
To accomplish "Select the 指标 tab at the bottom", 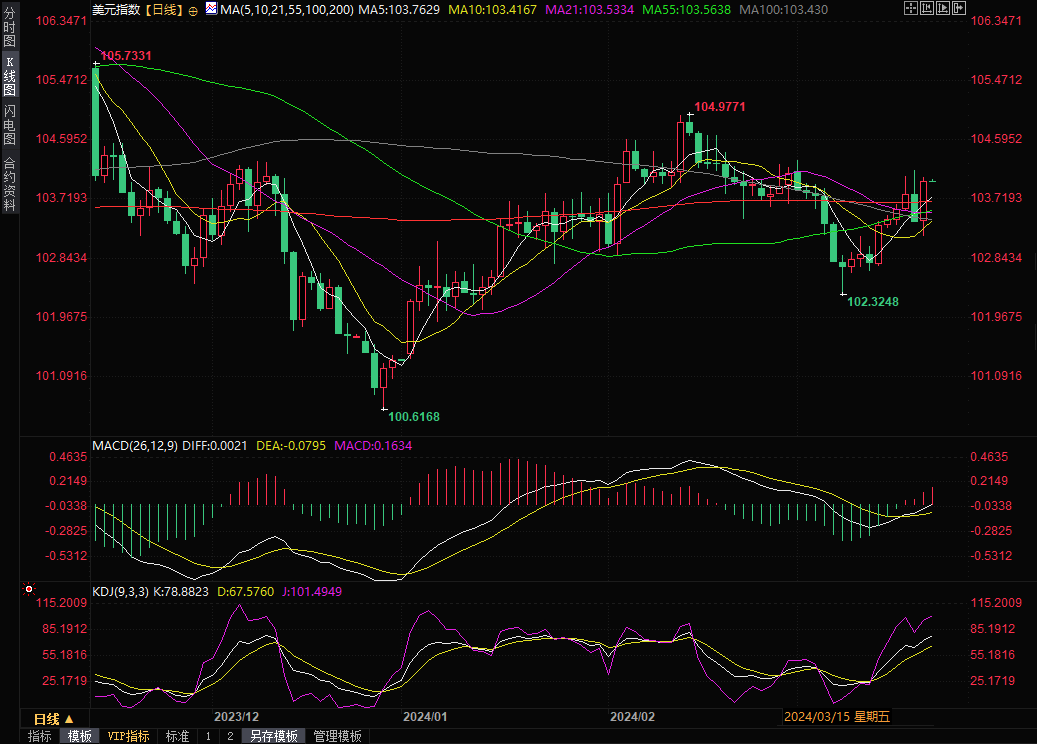I will coord(40,736).
